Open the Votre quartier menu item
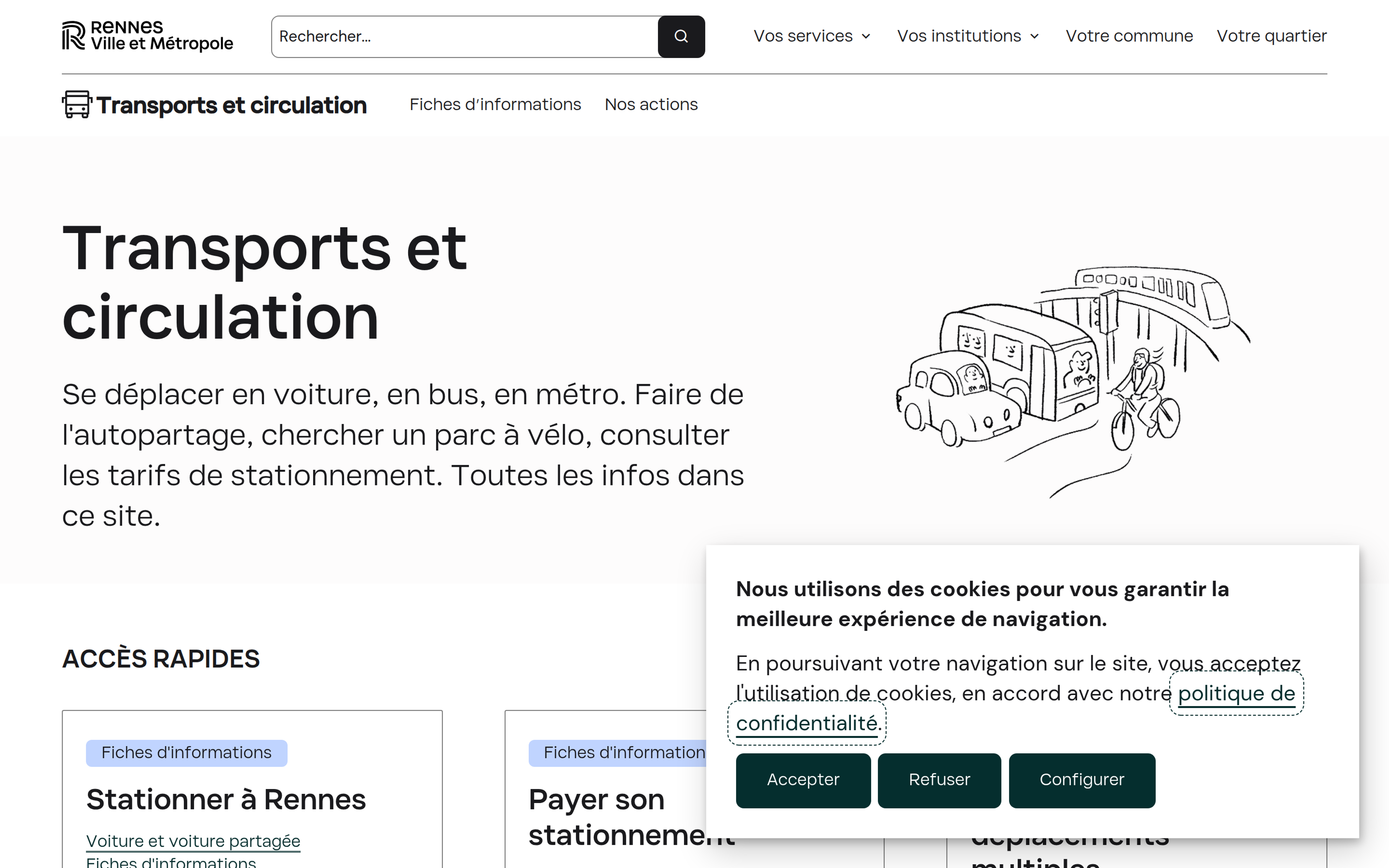The image size is (1389, 868). [x=1271, y=36]
